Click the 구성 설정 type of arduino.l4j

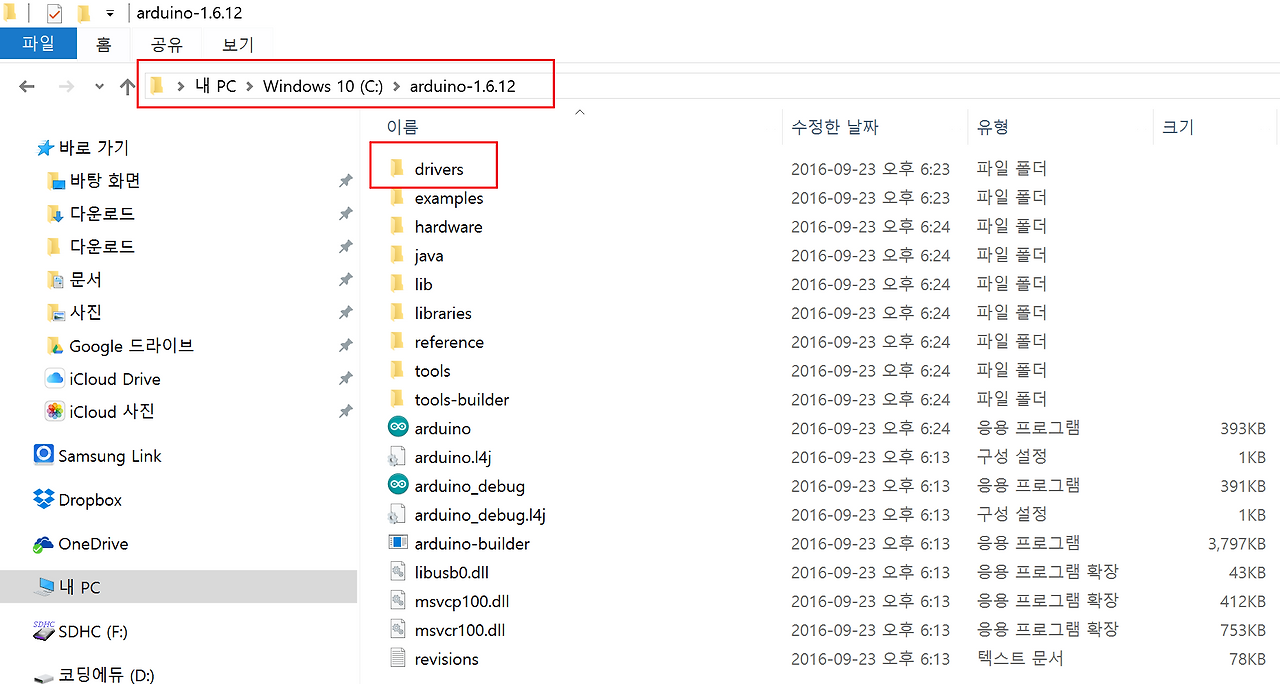pos(1012,456)
